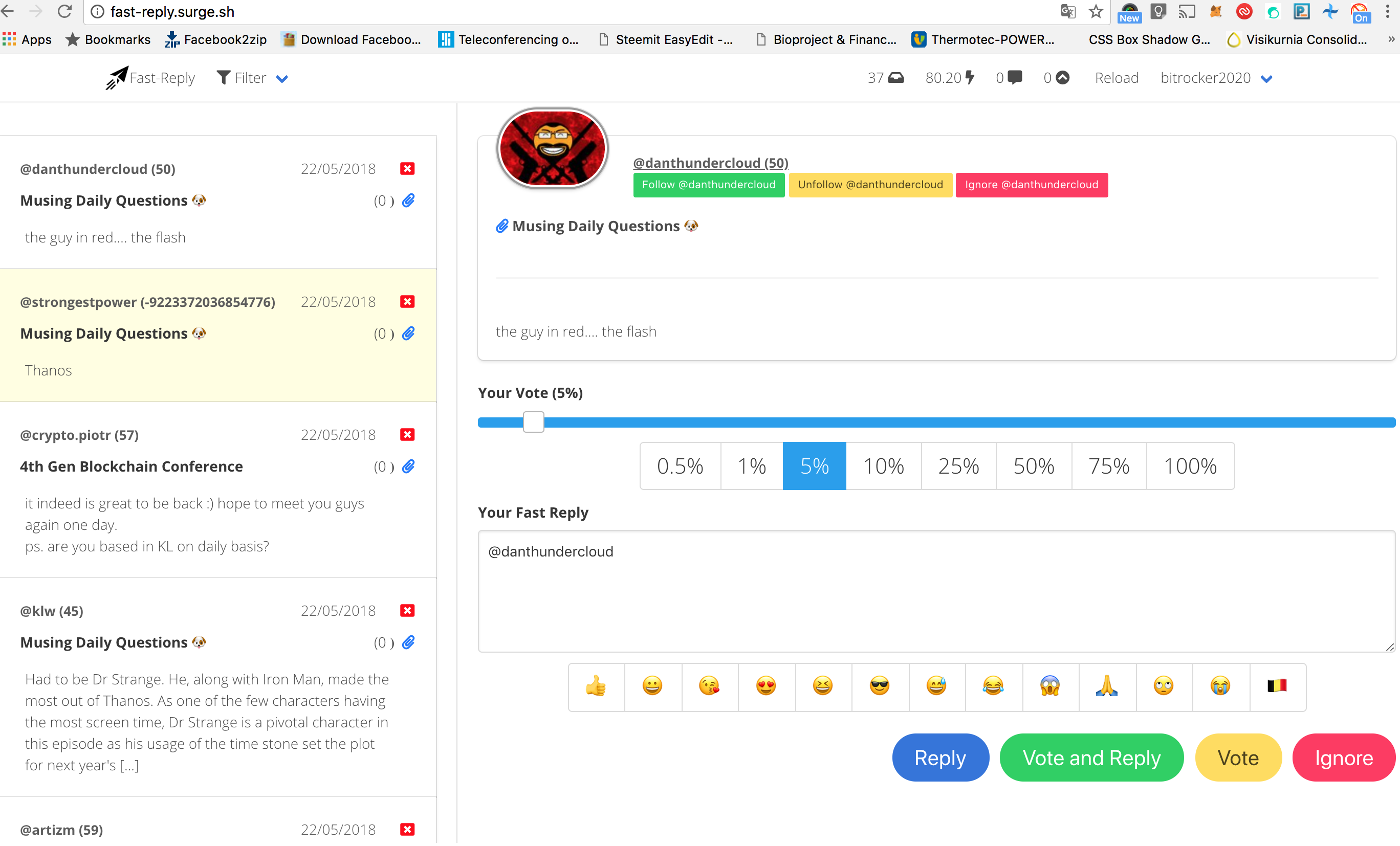1400x846 pixels.
Task: Click the thumbs up emoji button
Action: pyautogui.click(x=596, y=686)
